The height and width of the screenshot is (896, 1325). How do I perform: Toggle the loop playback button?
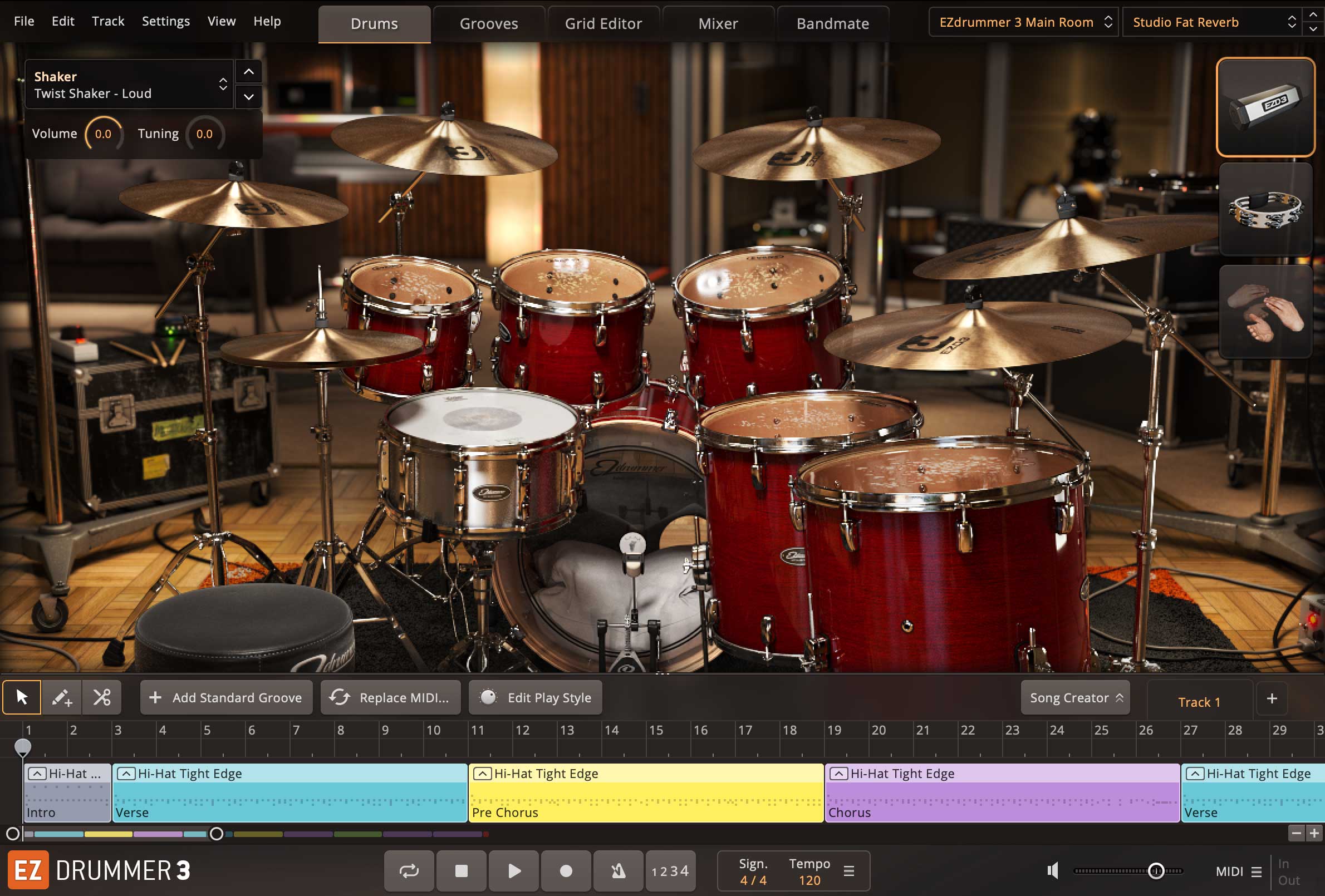tap(409, 871)
